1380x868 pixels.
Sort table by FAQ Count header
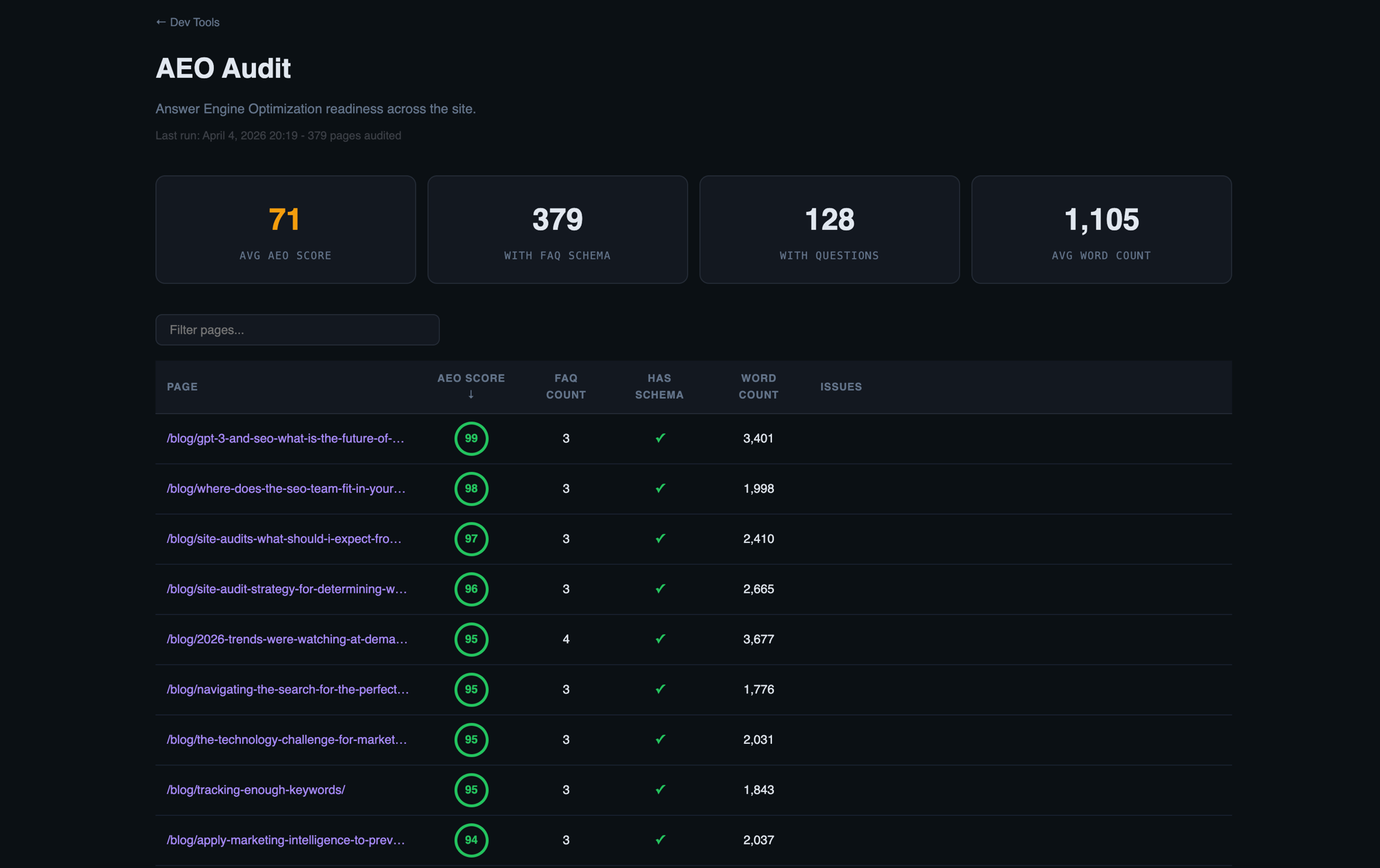[566, 386]
